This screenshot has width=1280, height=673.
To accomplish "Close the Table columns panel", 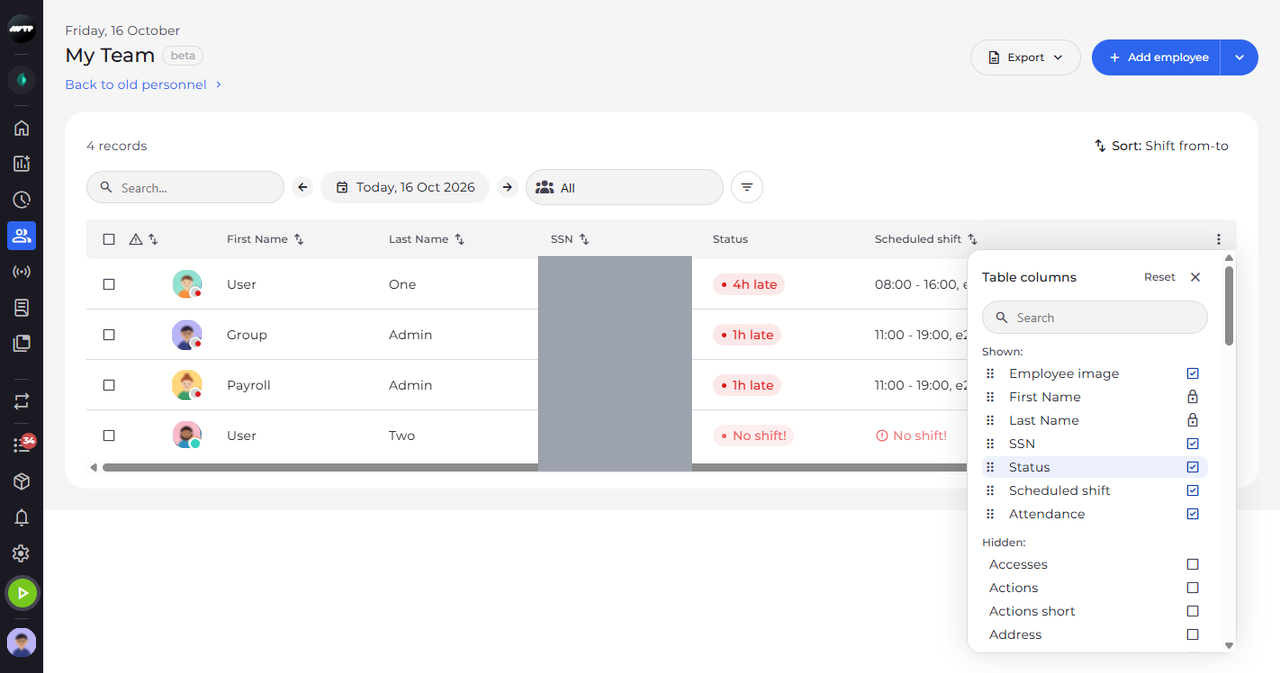I will coord(1195,277).
